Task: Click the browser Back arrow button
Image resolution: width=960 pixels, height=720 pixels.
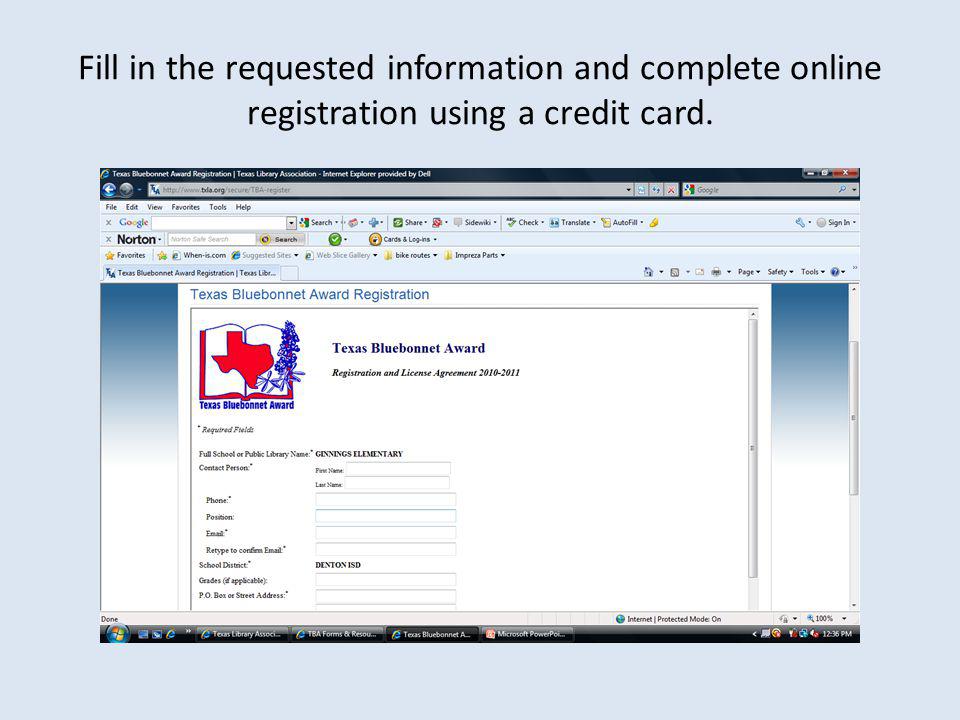Action: (109, 190)
